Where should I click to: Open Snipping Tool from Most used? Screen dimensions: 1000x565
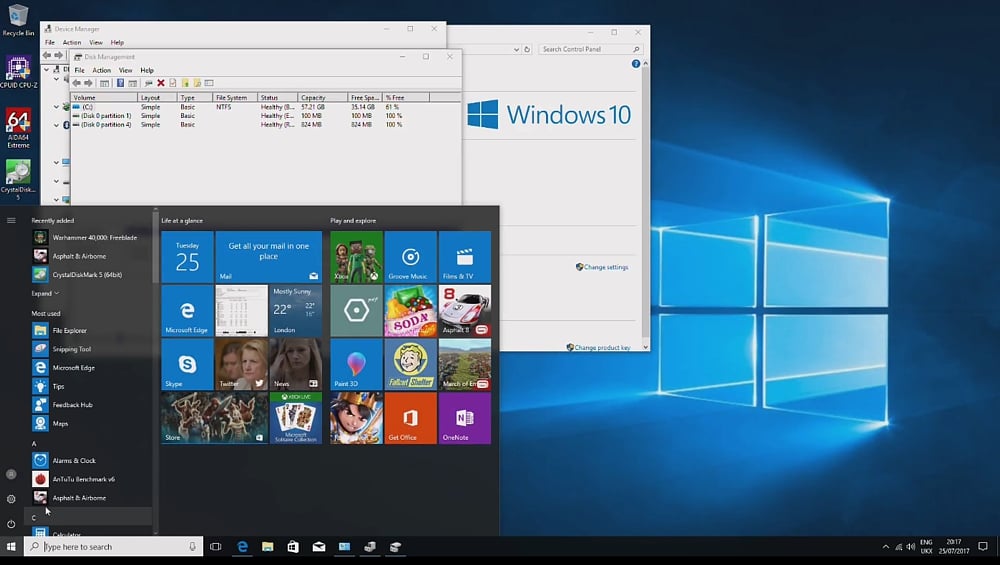[x=71, y=349]
